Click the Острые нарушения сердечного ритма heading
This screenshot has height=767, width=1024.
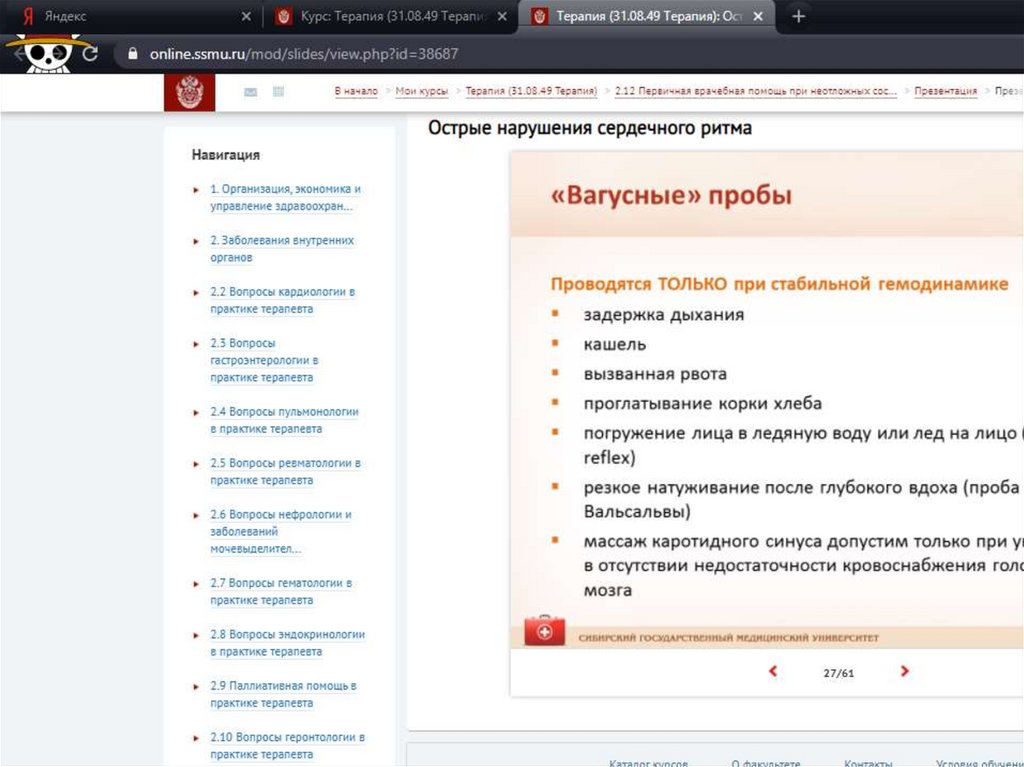590,128
